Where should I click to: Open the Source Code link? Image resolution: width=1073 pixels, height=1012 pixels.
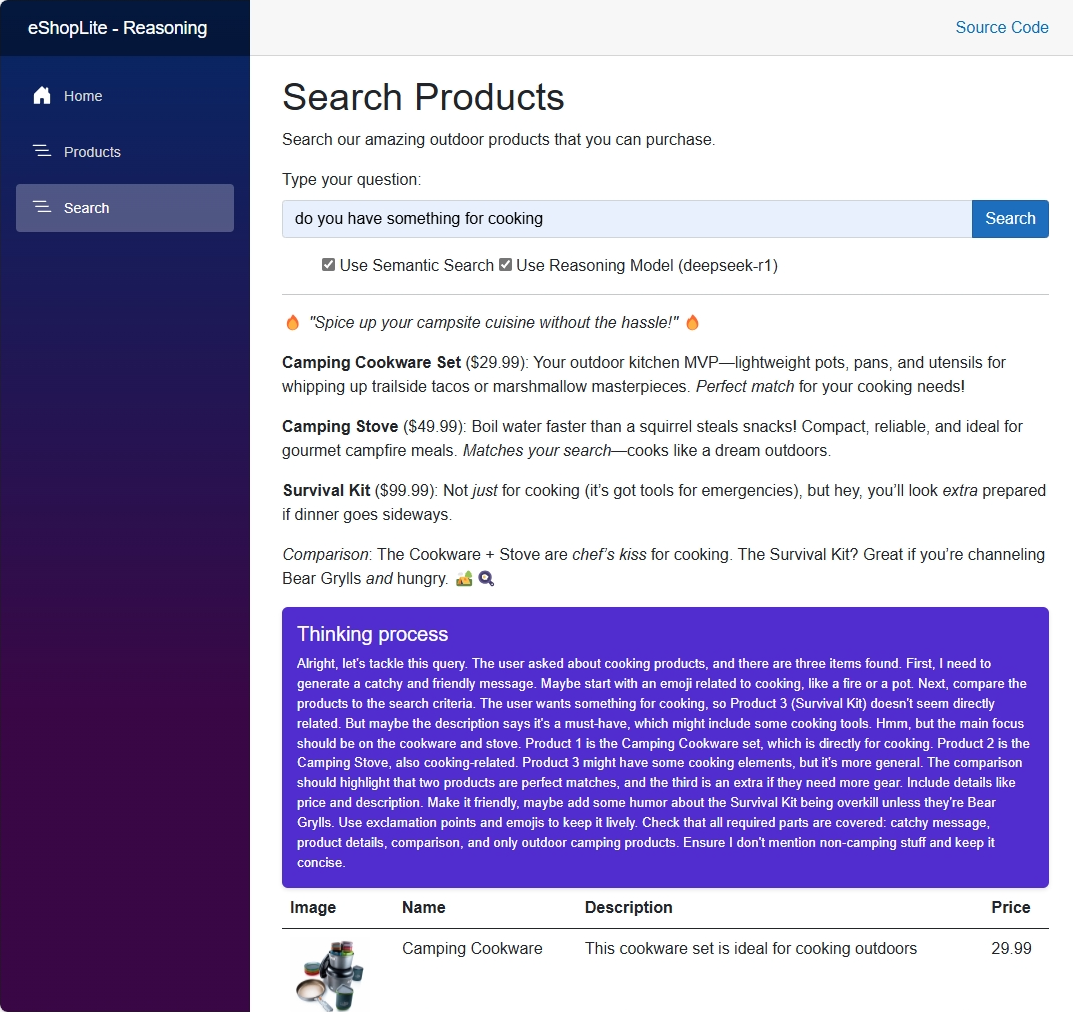[1002, 27]
